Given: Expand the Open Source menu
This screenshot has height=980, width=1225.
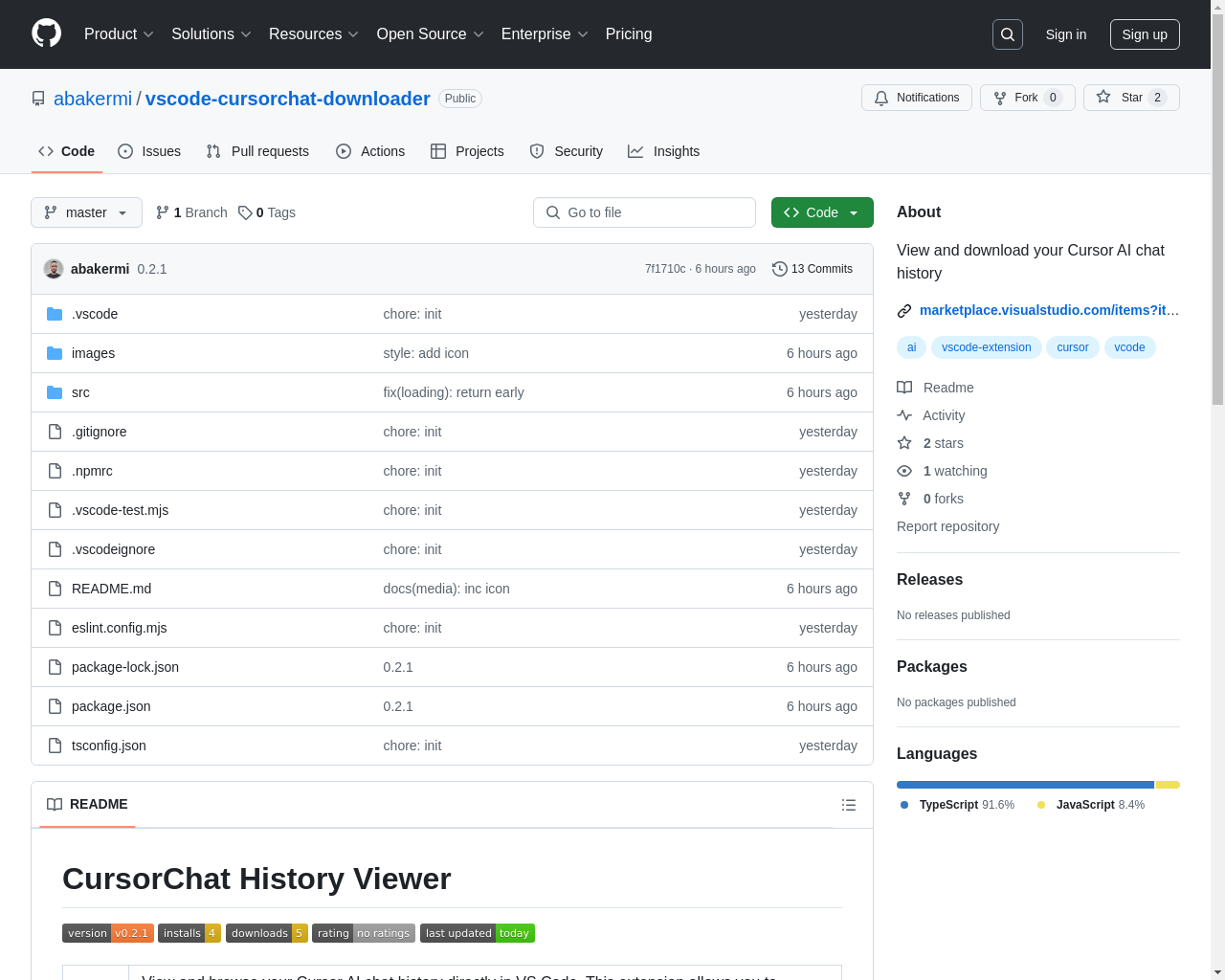Looking at the screenshot, I should [431, 34].
